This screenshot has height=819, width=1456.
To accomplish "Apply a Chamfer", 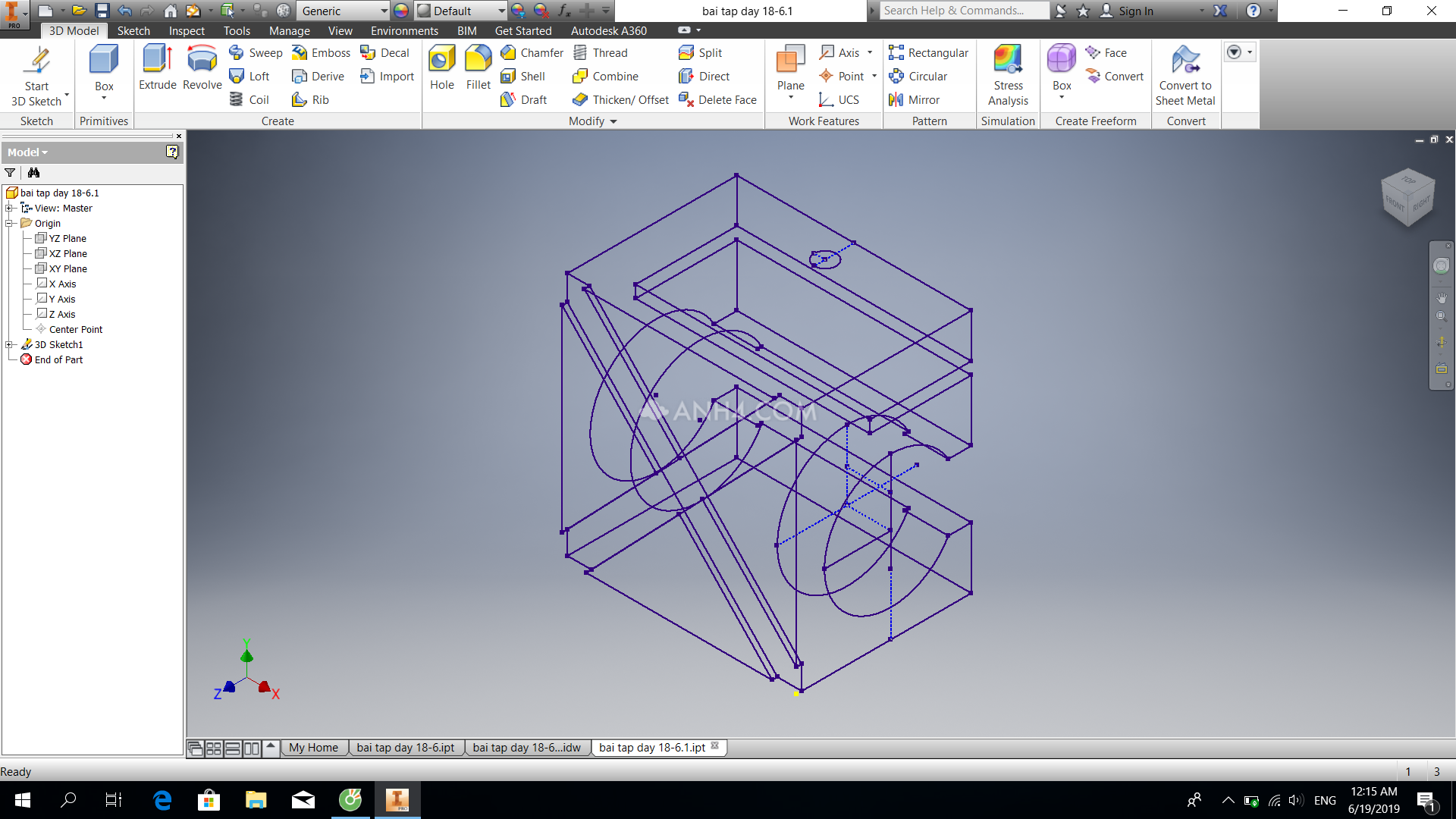I will pyautogui.click(x=532, y=52).
